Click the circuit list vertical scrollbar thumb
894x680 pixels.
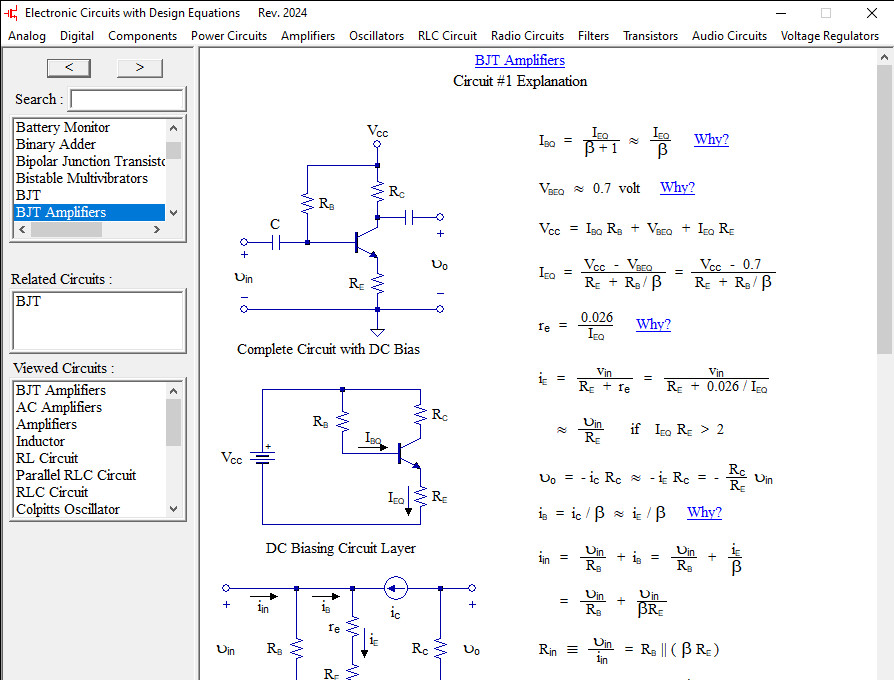[x=174, y=150]
